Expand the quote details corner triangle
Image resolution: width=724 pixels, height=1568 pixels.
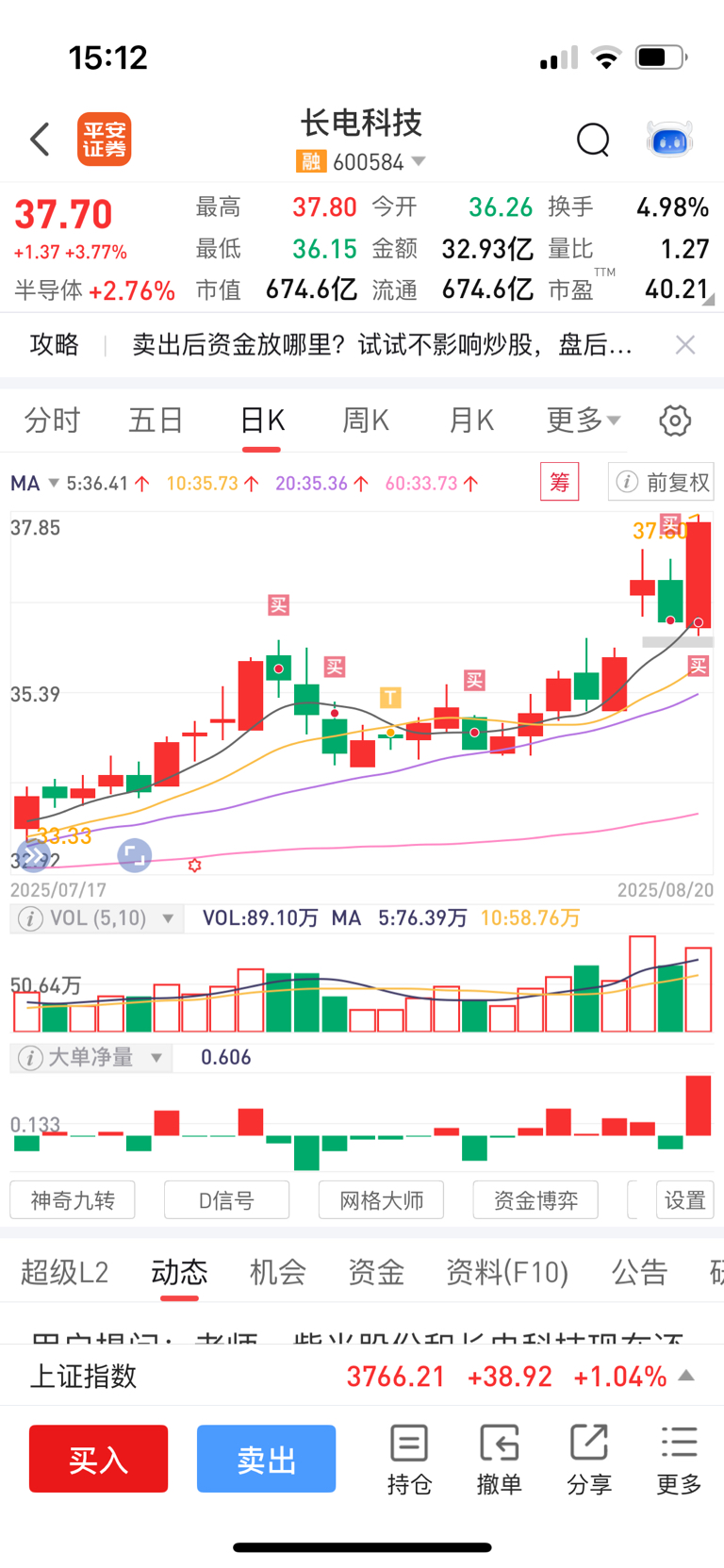pos(708,299)
